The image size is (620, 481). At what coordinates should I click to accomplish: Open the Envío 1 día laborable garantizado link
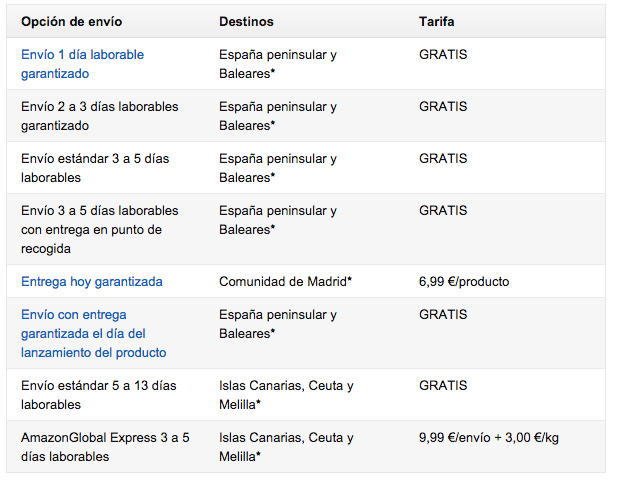[x=82, y=64]
